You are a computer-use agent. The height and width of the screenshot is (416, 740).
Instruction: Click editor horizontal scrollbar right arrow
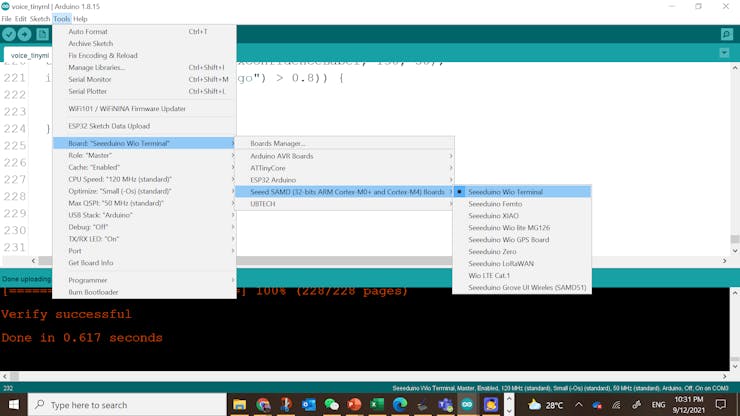click(724, 261)
